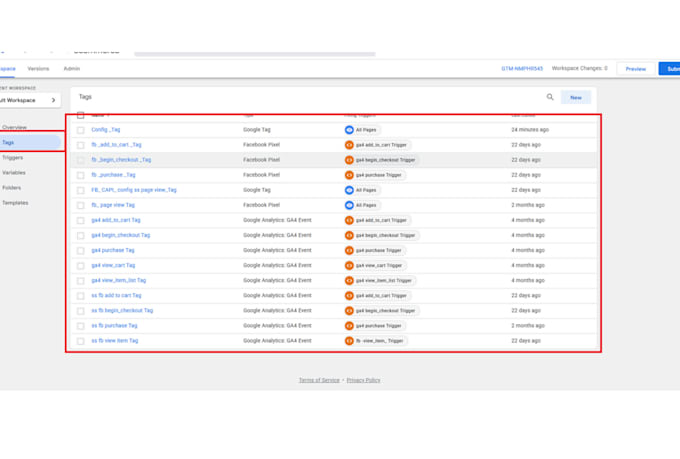Click ga4 view_cart Trigger chip label
Screen dimensions: 680x459
pyautogui.click(x=379, y=266)
